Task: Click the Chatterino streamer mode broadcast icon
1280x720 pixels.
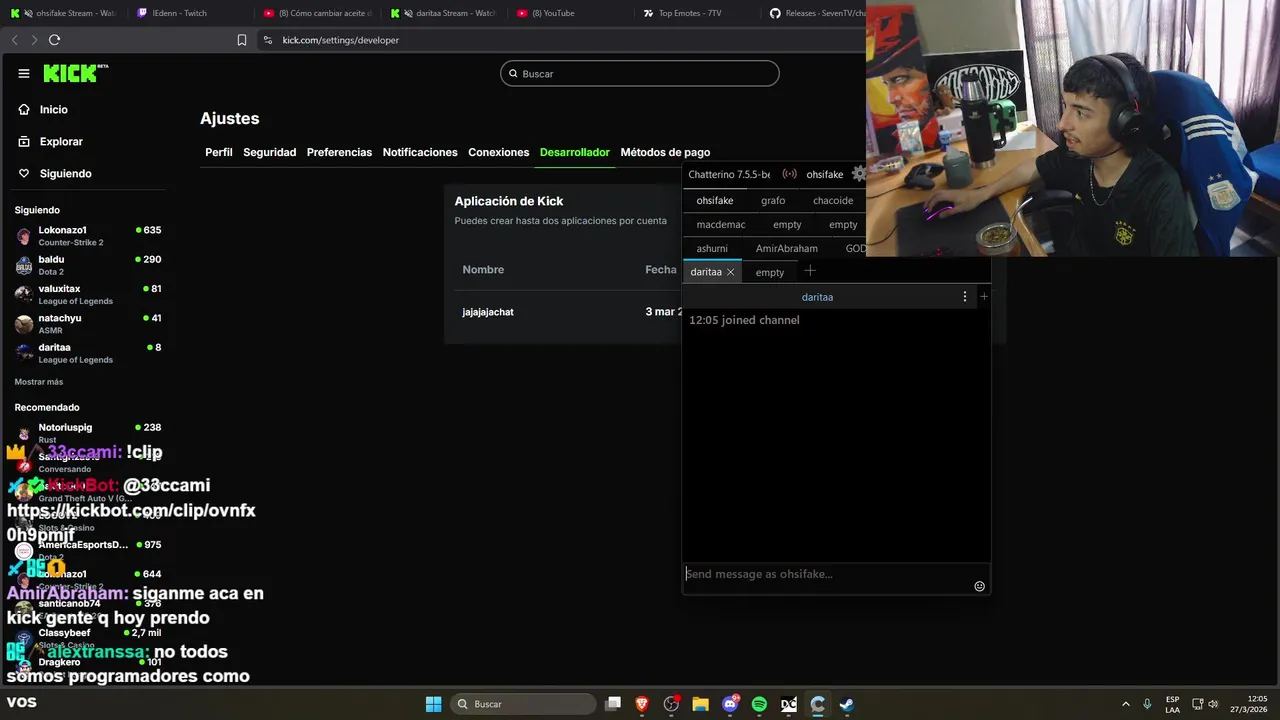Action: pos(789,174)
